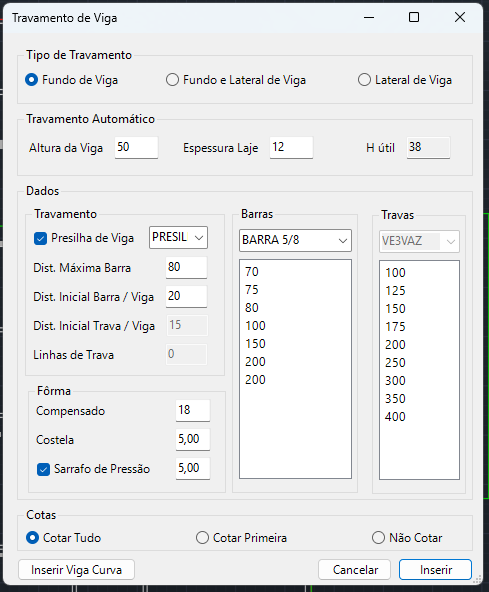Open the BARRA 5/8 dropdown
489x592 pixels.
click(x=295, y=240)
